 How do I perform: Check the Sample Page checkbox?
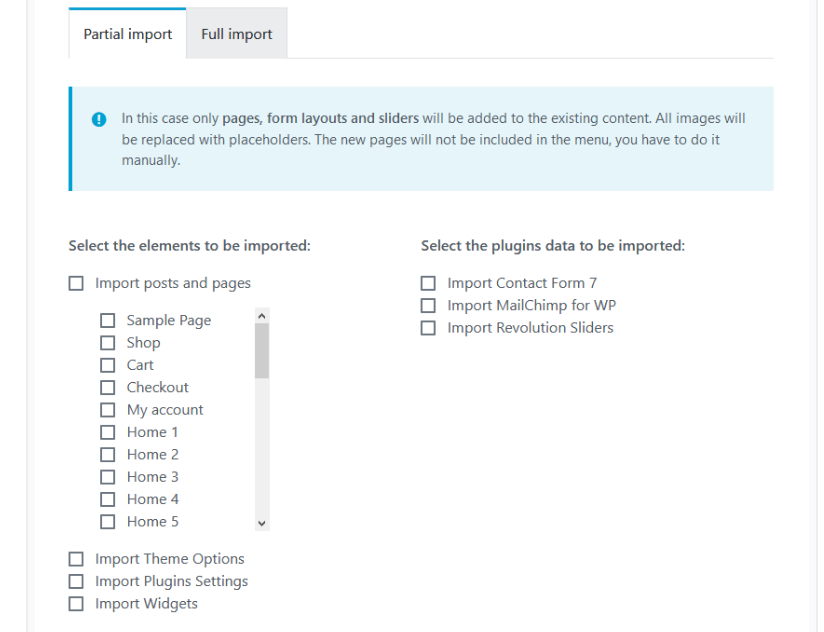(108, 320)
